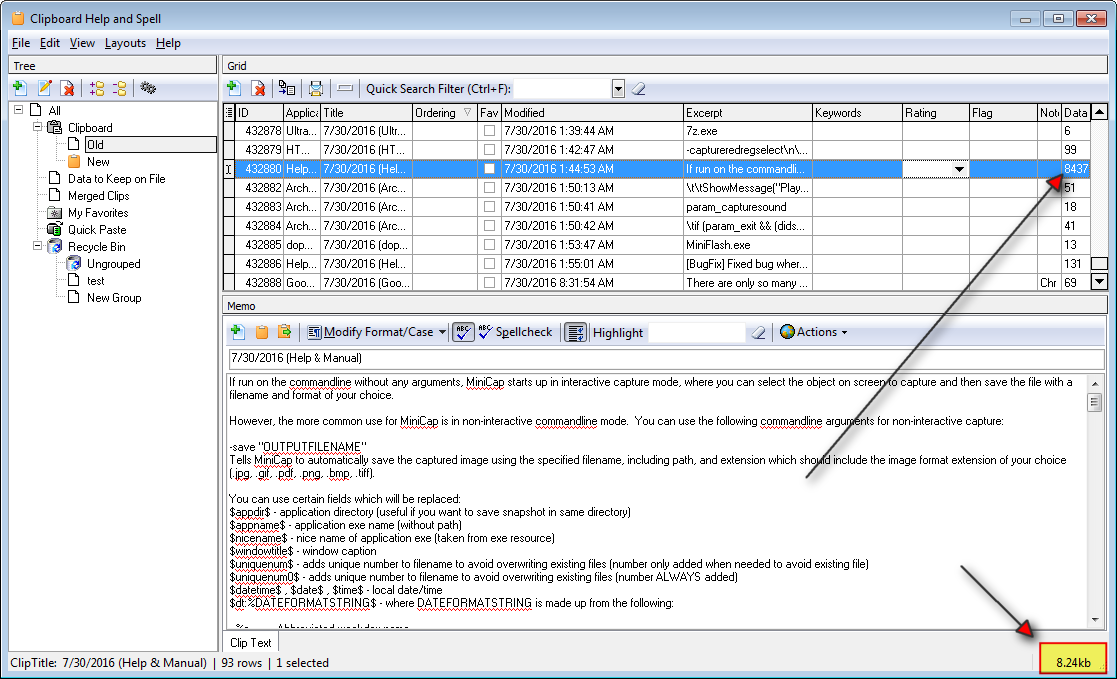Click the delete clip icon in Grid toolbar
The image size is (1117, 679).
[258, 88]
